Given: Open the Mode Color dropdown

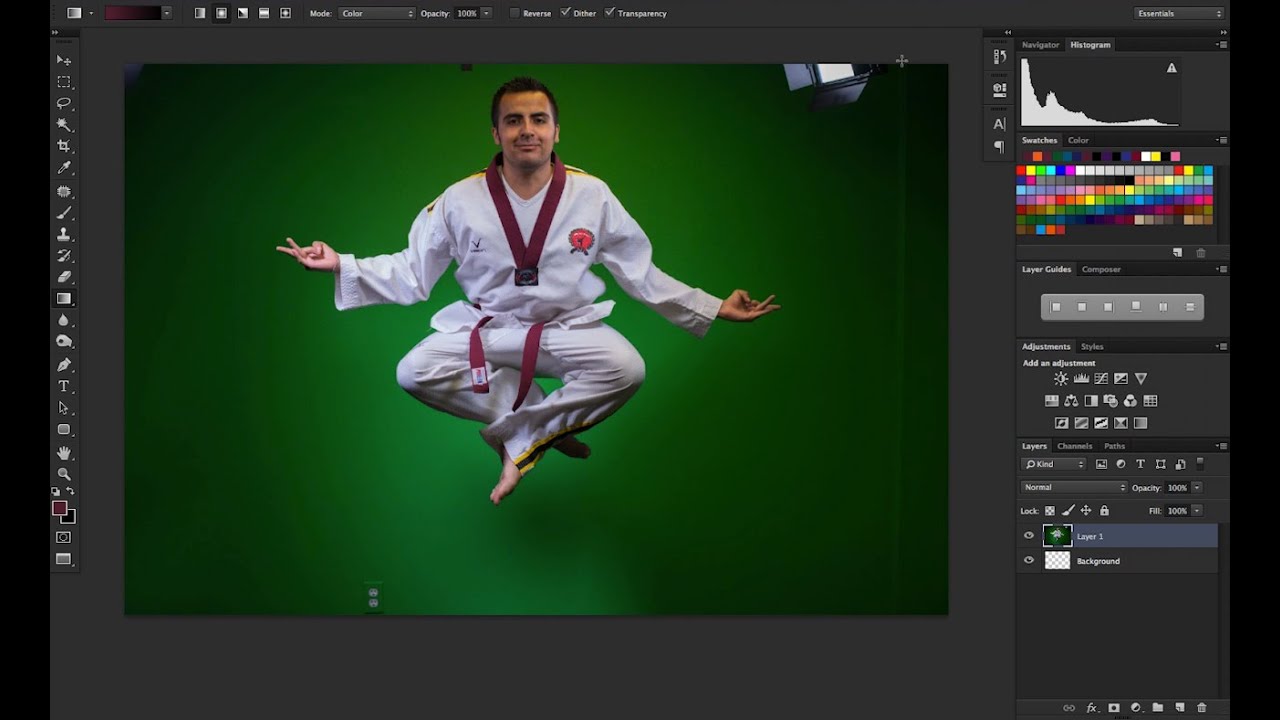Looking at the screenshot, I should tap(377, 13).
